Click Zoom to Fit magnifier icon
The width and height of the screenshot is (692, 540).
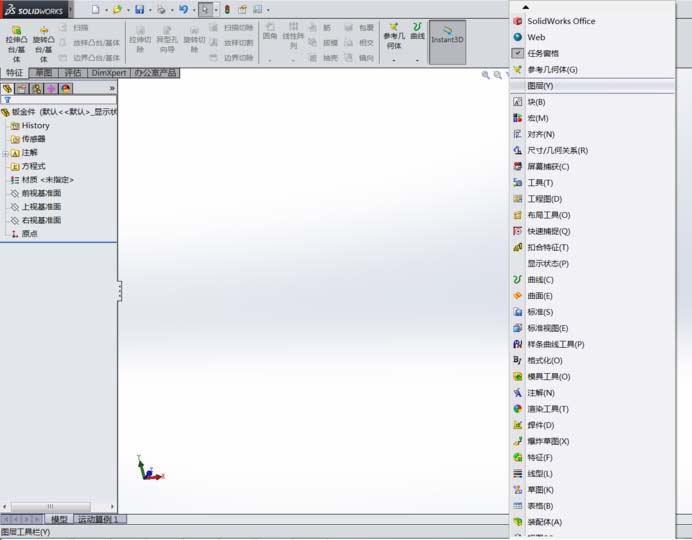[485, 75]
